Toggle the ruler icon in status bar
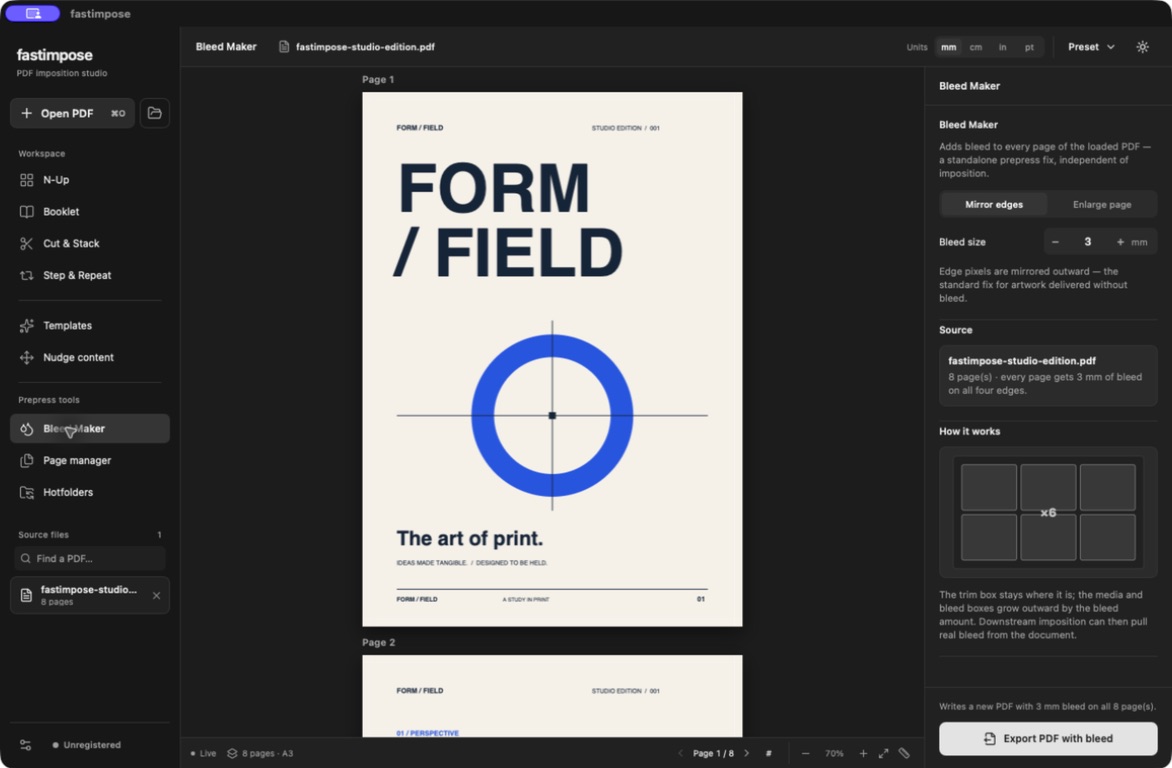The image size is (1172, 768). point(904,753)
